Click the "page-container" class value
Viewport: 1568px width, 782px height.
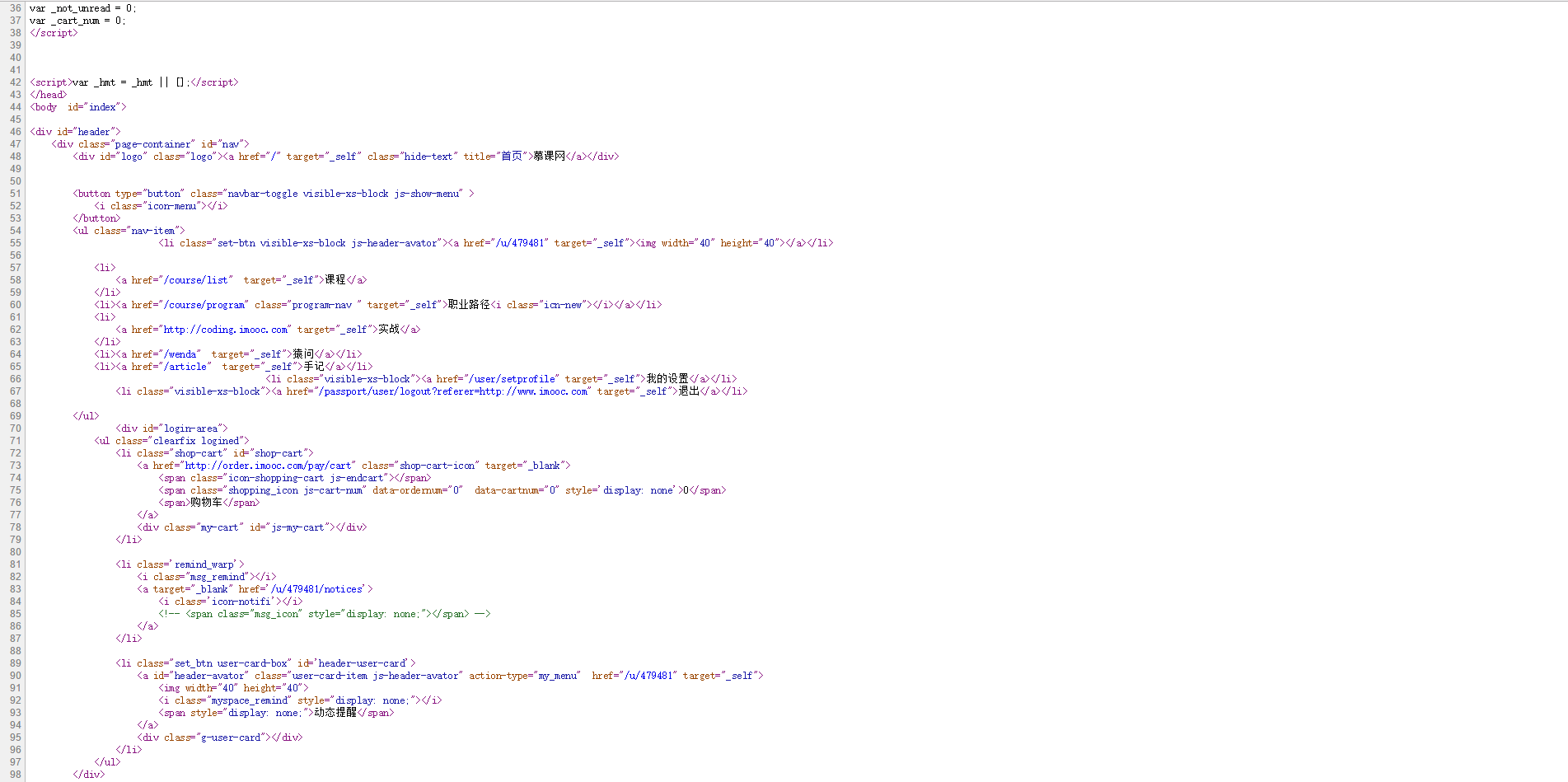[x=154, y=144]
